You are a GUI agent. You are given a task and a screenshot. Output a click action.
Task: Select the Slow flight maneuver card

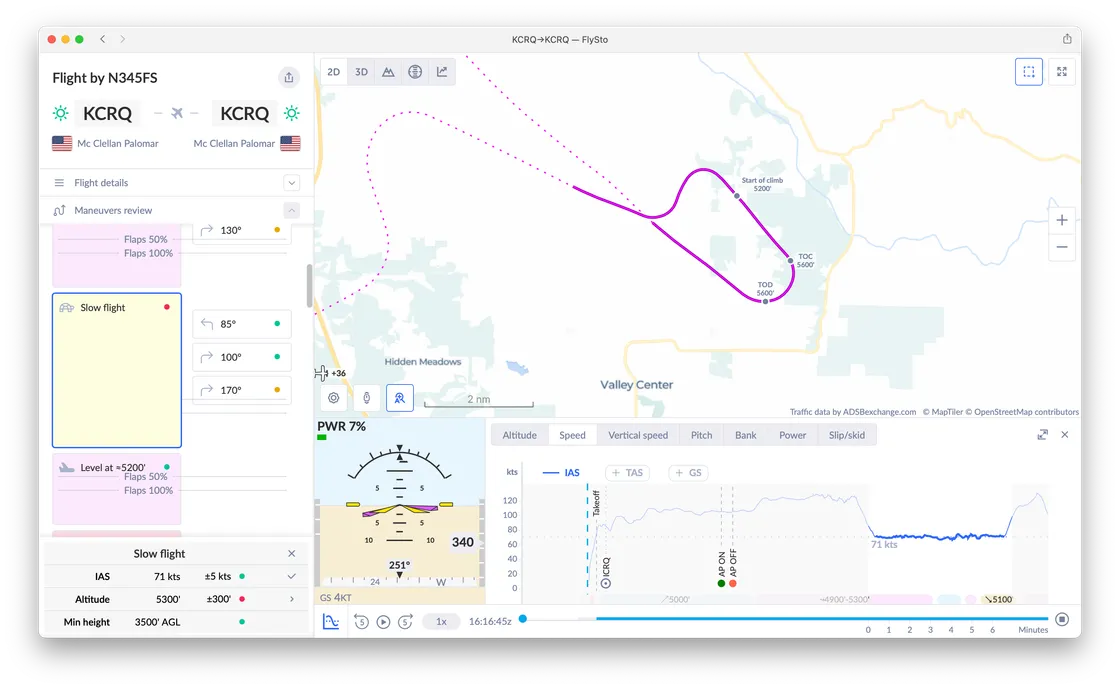(116, 370)
